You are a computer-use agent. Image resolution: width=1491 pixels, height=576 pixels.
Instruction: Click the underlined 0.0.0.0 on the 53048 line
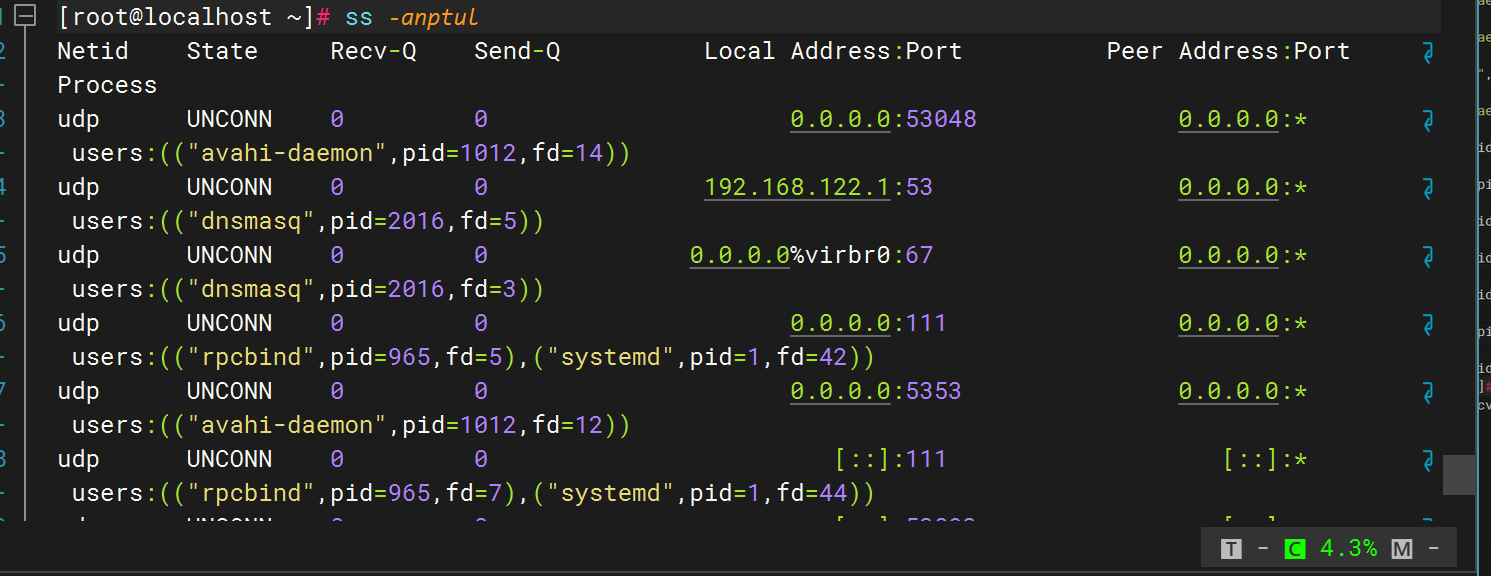840,119
